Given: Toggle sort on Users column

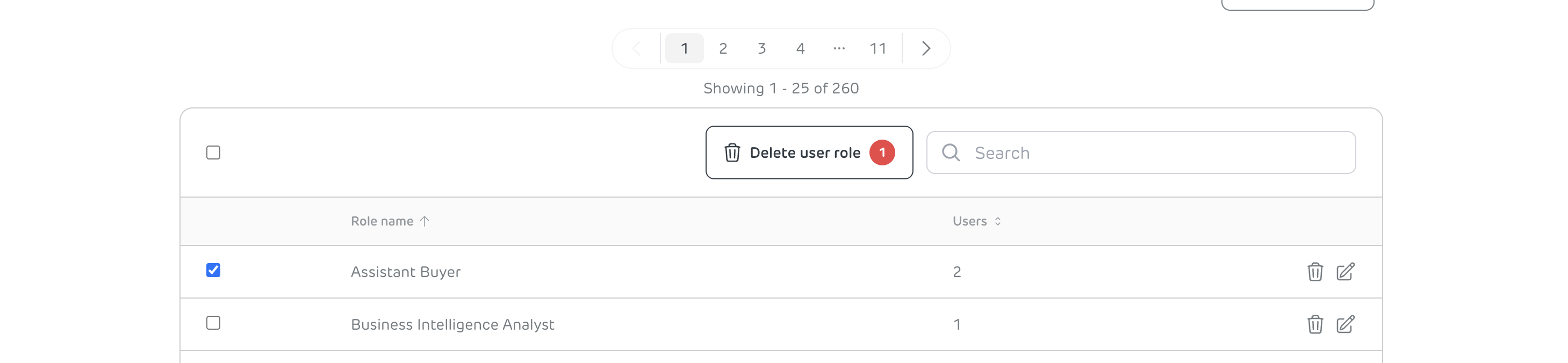Looking at the screenshot, I should click(998, 221).
